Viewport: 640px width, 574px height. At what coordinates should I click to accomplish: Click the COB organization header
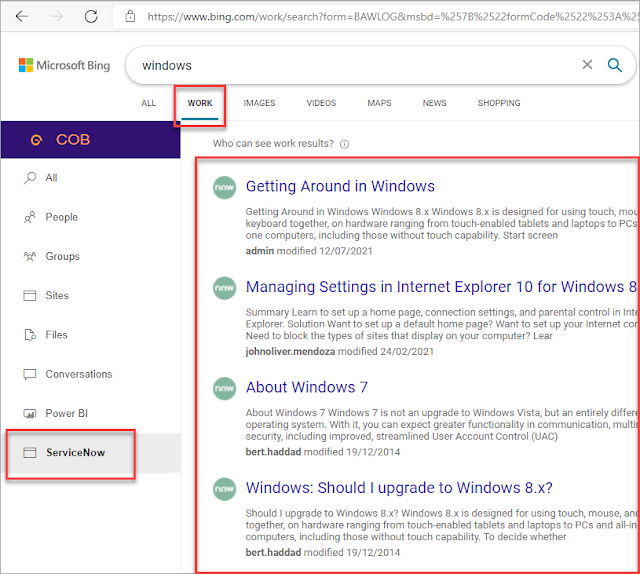[x=91, y=140]
